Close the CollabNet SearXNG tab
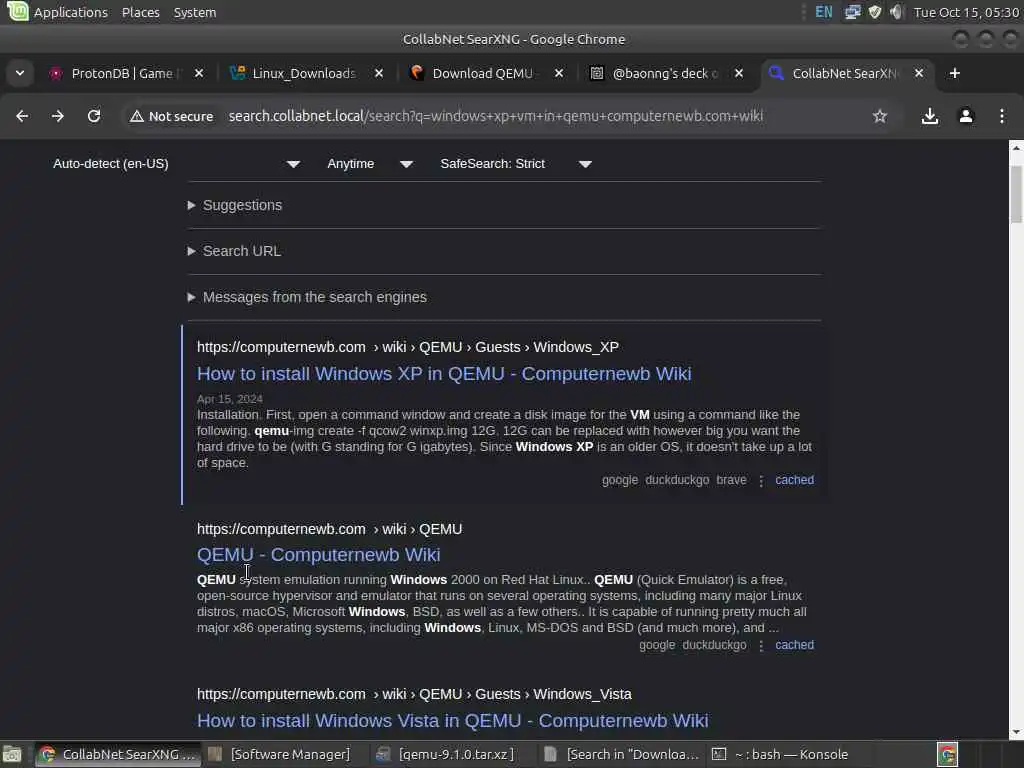Viewport: 1024px width, 768px height. pyautogui.click(x=919, y=73)
